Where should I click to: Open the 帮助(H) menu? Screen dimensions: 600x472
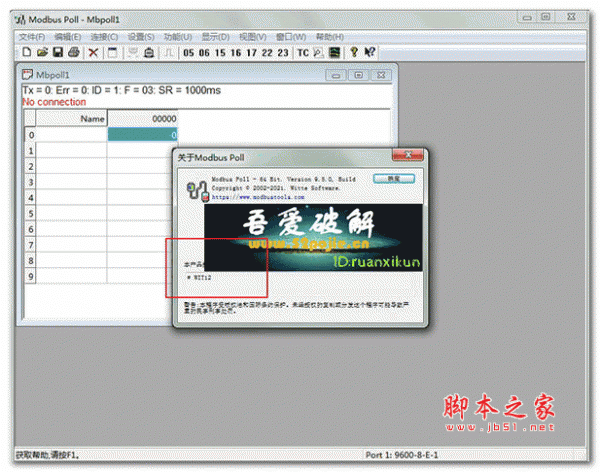pyautogui.click(x=329, y=37)
